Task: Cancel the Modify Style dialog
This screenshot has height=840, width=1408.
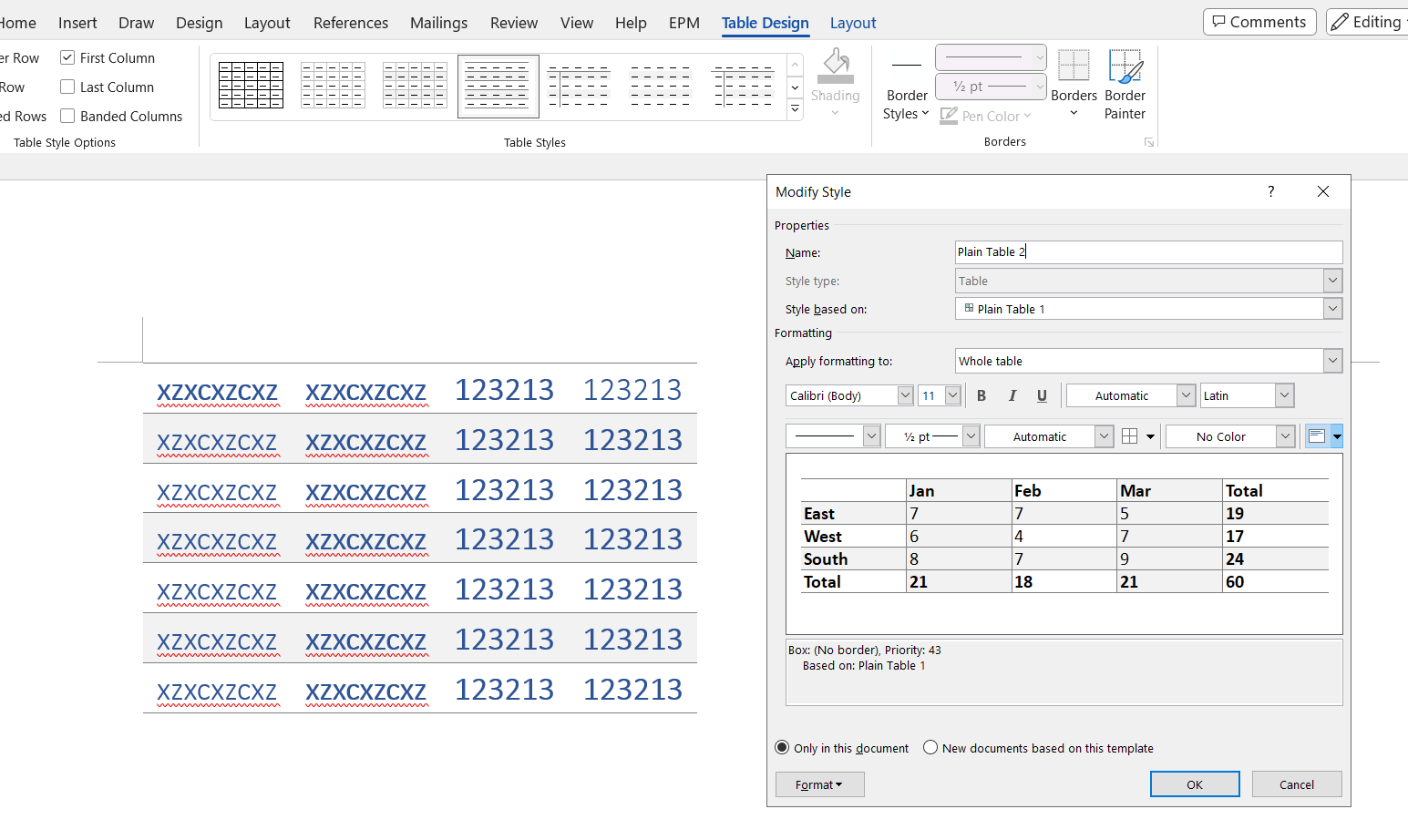Action: [1296, 784]
